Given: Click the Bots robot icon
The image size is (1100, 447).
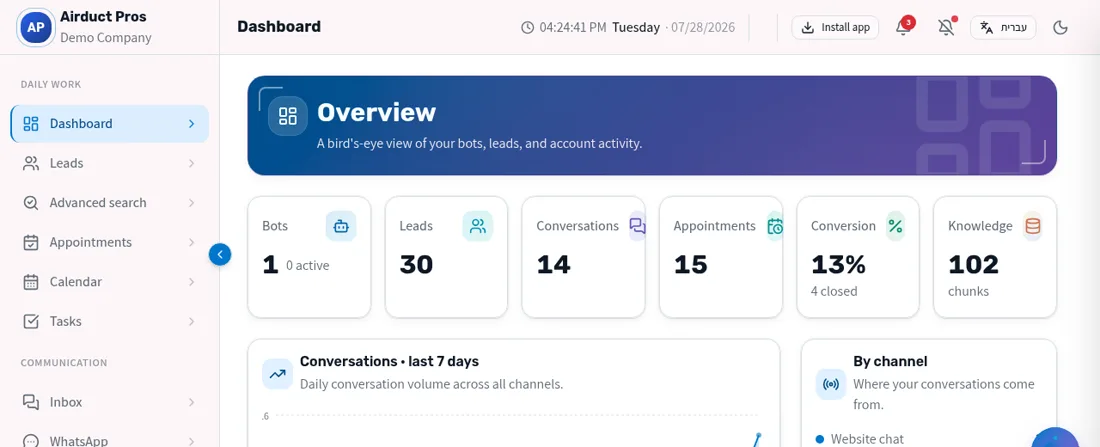Looking at the screenshot, I should click(341, 226).
